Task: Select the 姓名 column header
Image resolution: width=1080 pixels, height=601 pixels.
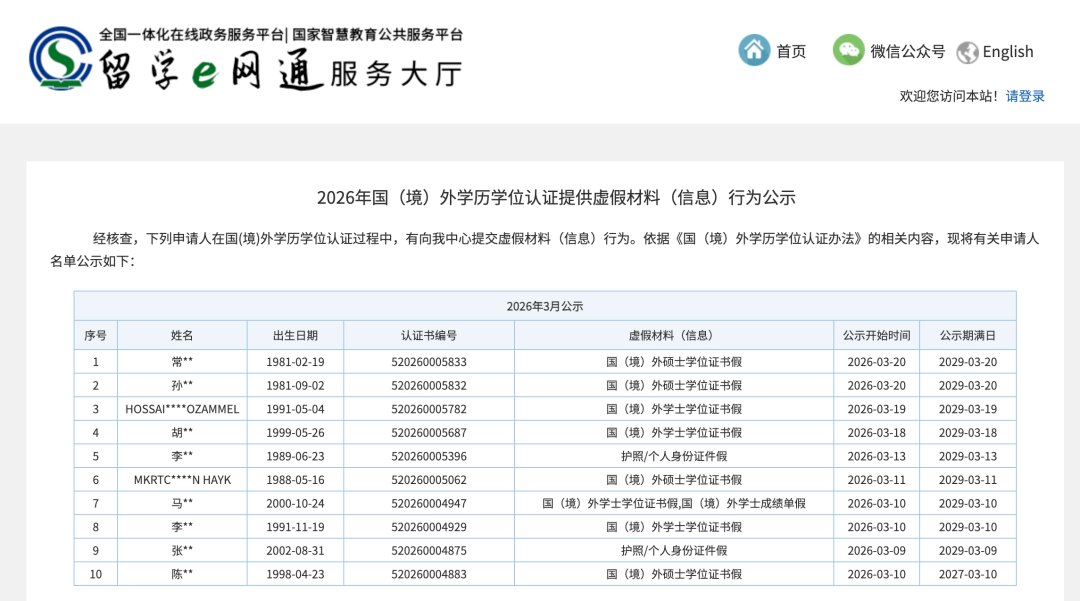Action: 182,335
